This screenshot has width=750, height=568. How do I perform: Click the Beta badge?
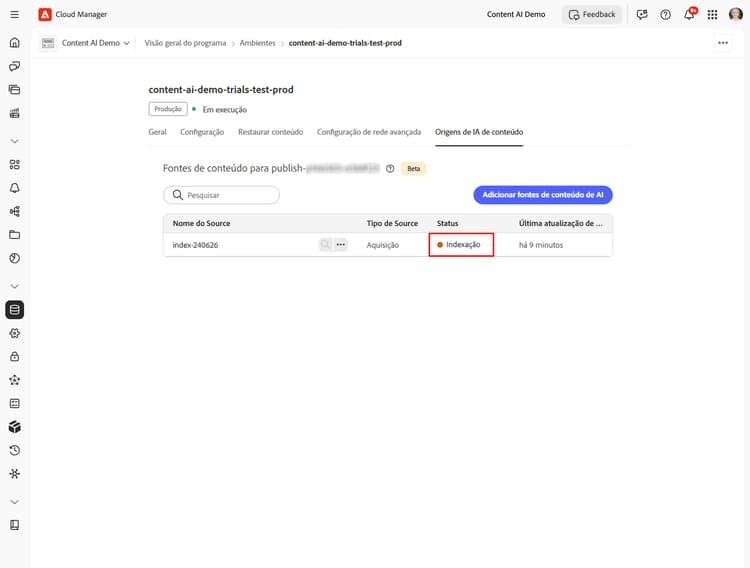tap(413, 168)
